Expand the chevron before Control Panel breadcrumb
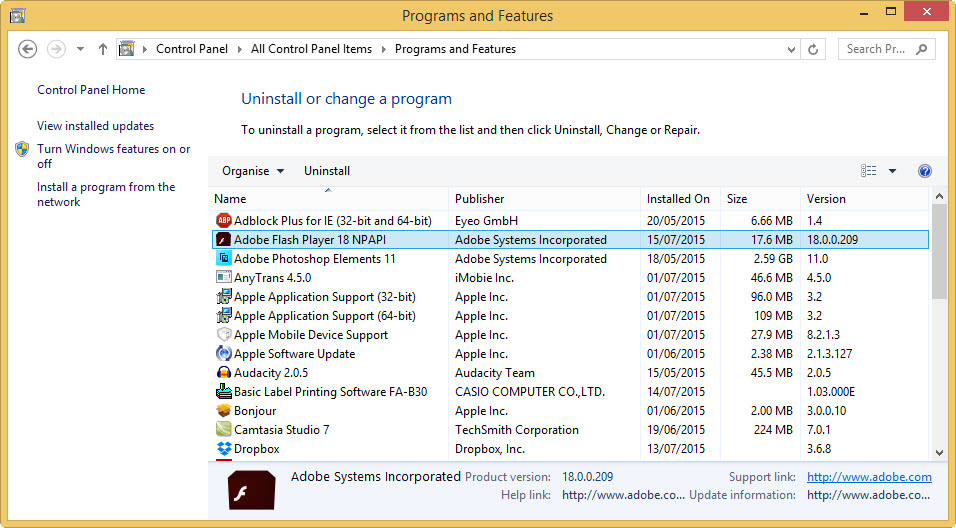Image resolution: width=956 pixels, height=528 pixels. (x=144, y=49)
